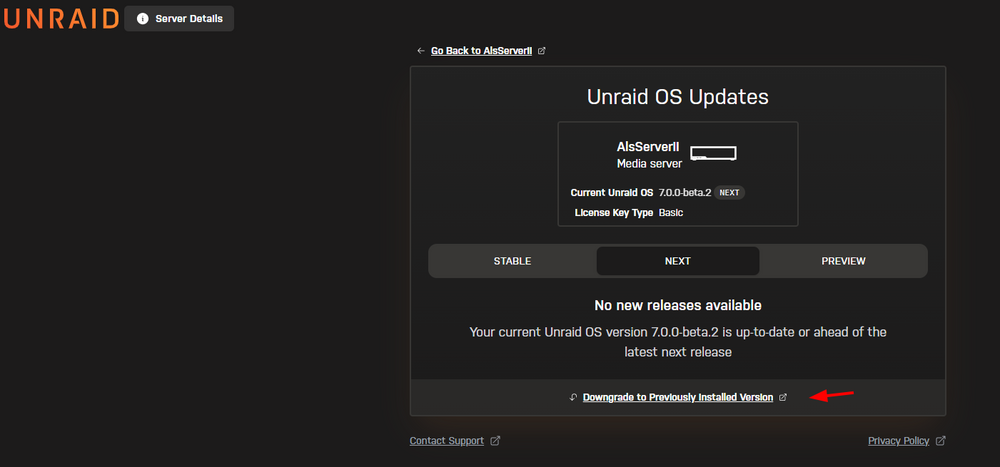The height and width of the screenshot is (467, 1000).
Task: Click the Unraid OS Updates heading
Action: coord(677,97)
